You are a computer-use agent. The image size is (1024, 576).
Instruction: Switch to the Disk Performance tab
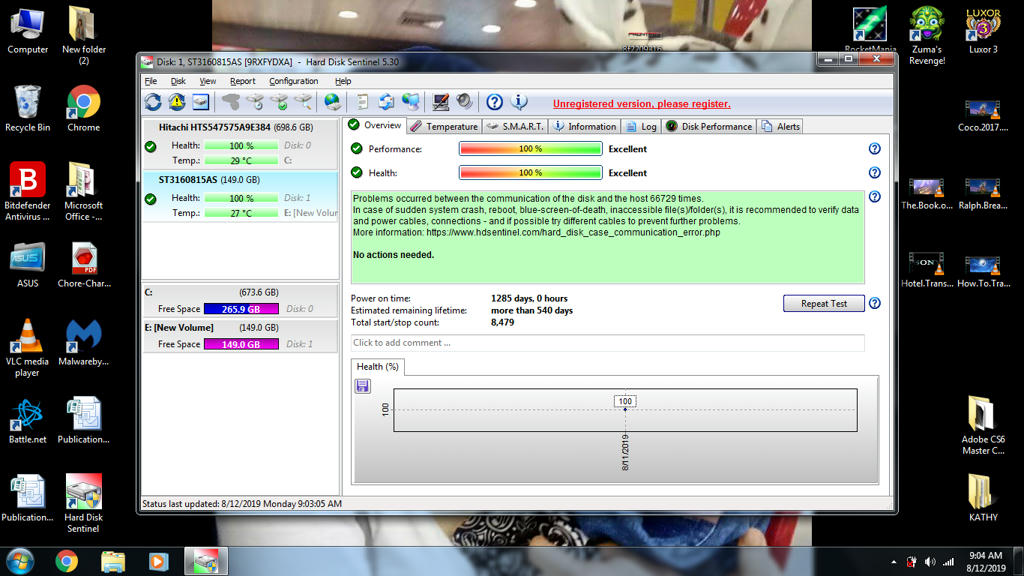tap(709, 127)
